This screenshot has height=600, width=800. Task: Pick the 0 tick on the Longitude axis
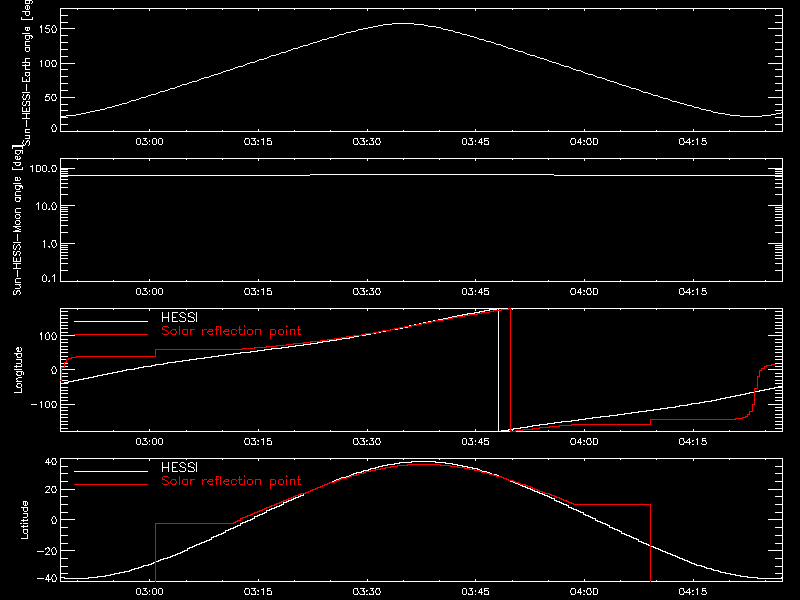pos(55,370)
